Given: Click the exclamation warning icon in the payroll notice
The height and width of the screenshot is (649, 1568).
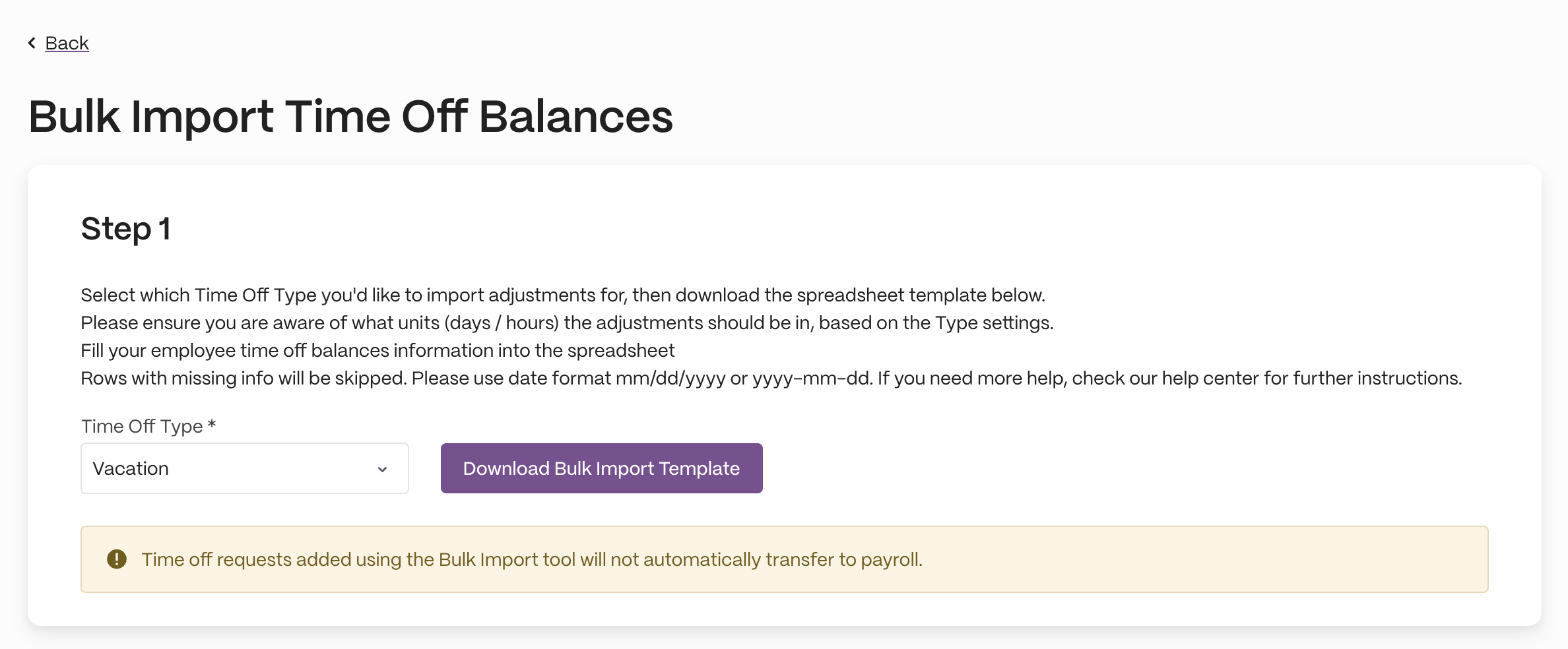Looking at the screenshot, I should (x=117, y=559).
